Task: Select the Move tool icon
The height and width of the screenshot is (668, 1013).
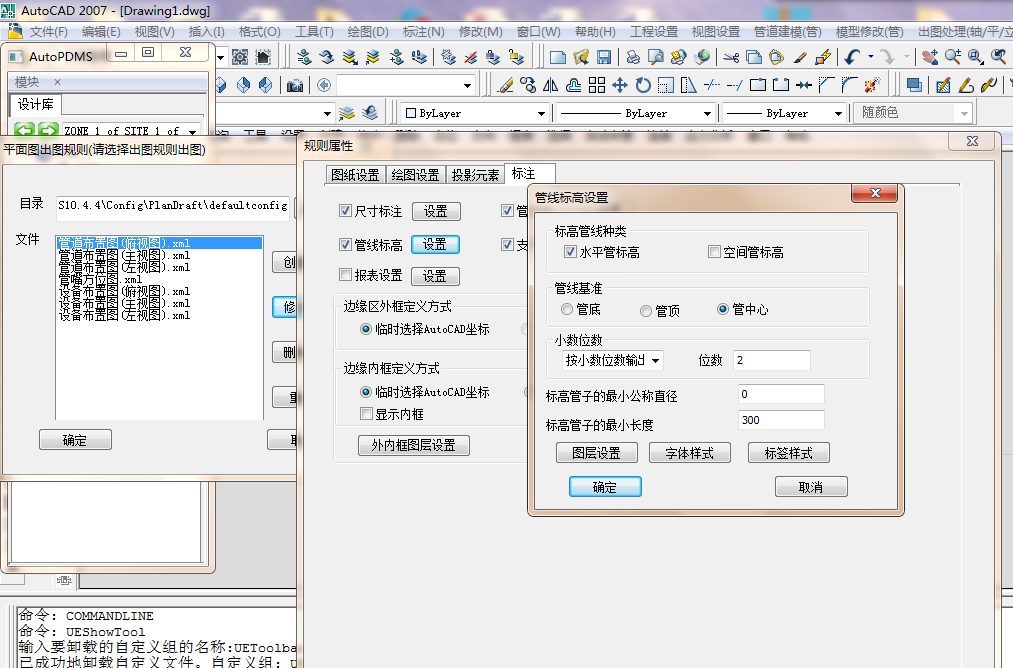Action: [x=620, y=85]
